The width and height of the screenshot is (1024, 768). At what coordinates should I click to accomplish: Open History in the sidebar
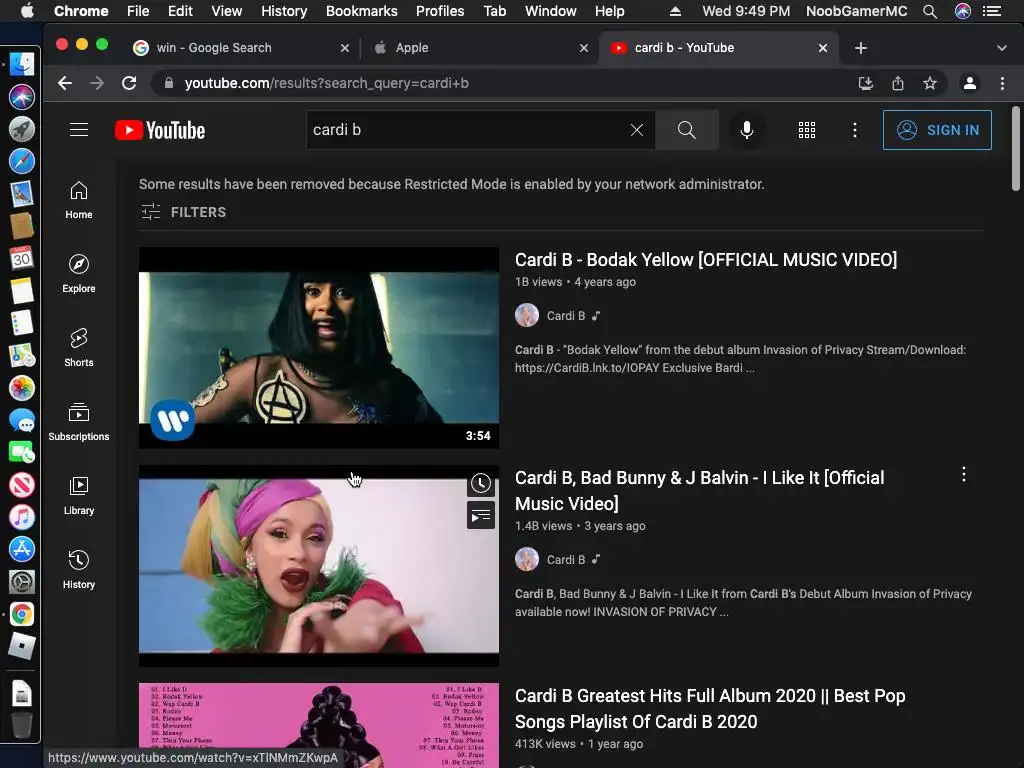[79, 570]
